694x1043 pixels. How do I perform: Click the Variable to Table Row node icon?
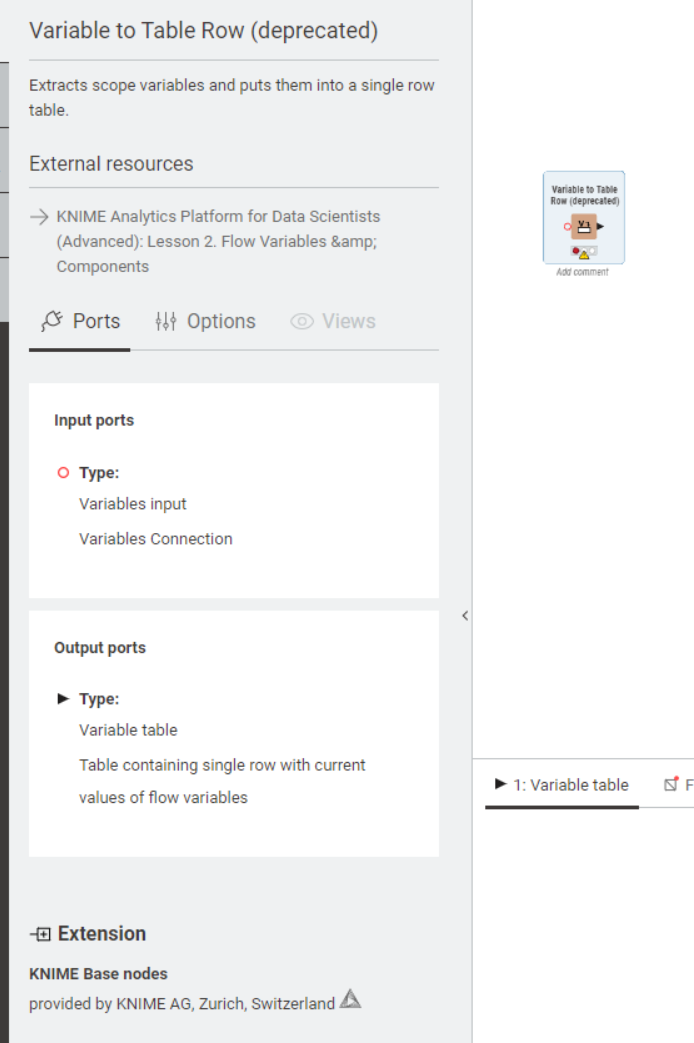(x=584, y=226)
